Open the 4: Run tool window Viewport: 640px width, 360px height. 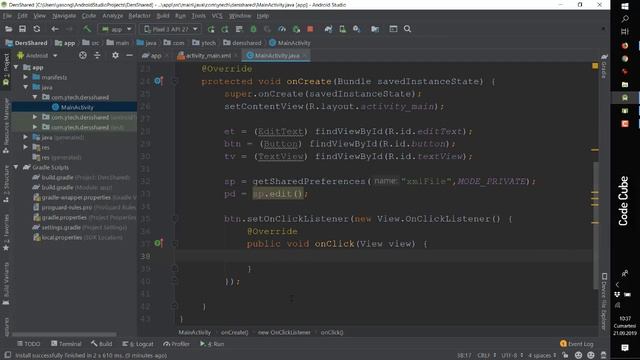pos(212,344)
